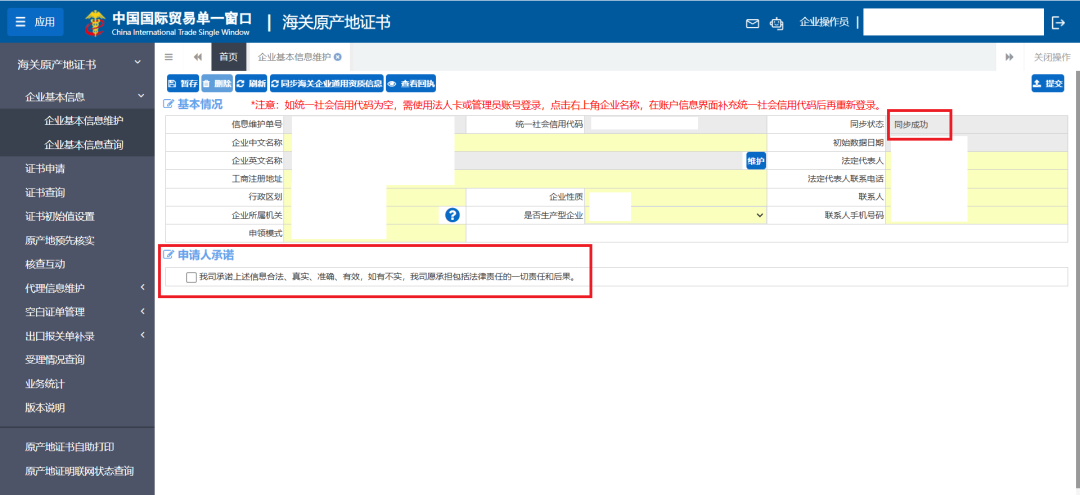
Task: Click the 联系人手机号码 input field
Action: 977,215
